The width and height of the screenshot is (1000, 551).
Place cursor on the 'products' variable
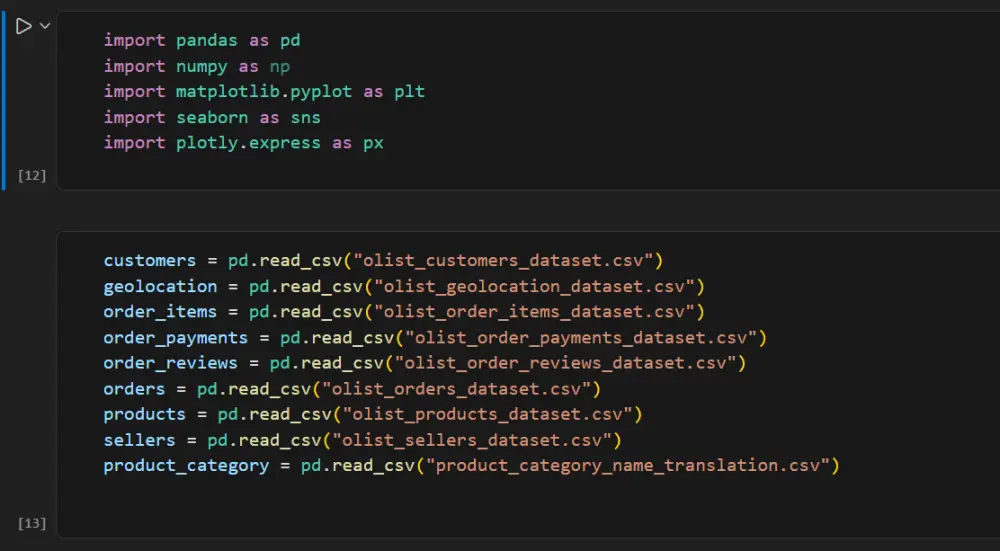pos(144,414)
